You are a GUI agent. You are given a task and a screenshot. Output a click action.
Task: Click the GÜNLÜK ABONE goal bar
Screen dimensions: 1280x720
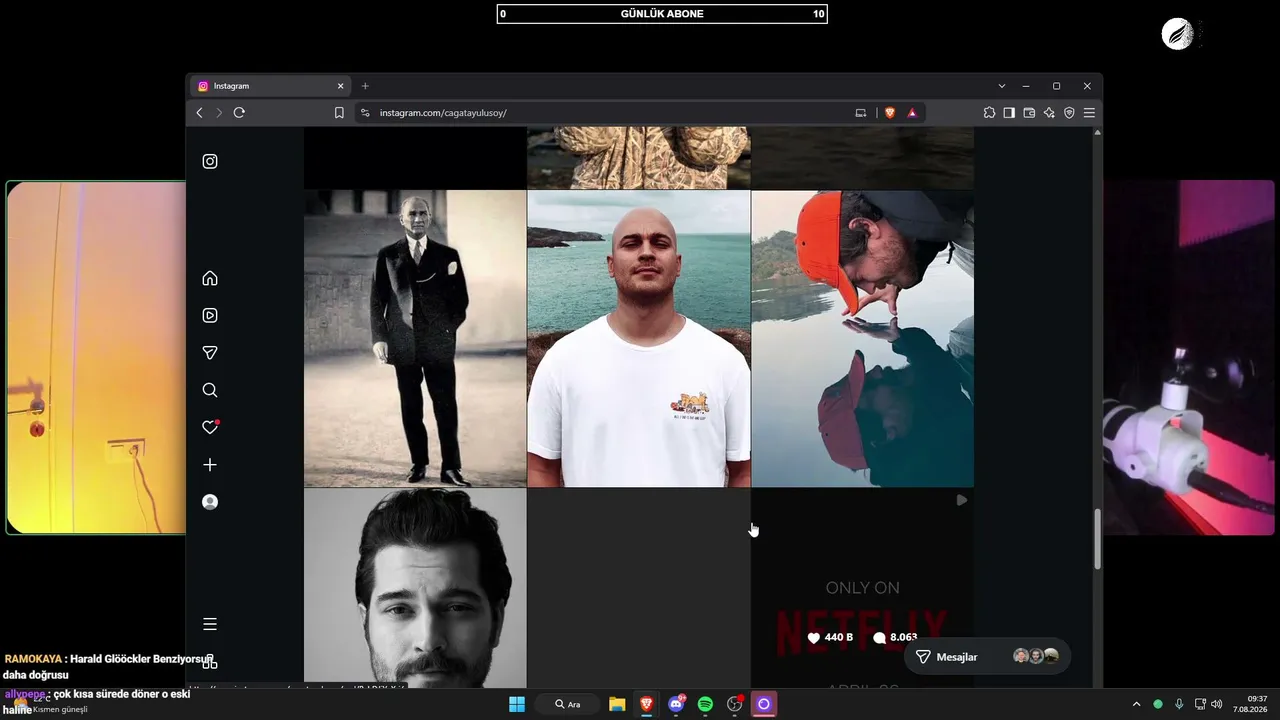[662, 14]
